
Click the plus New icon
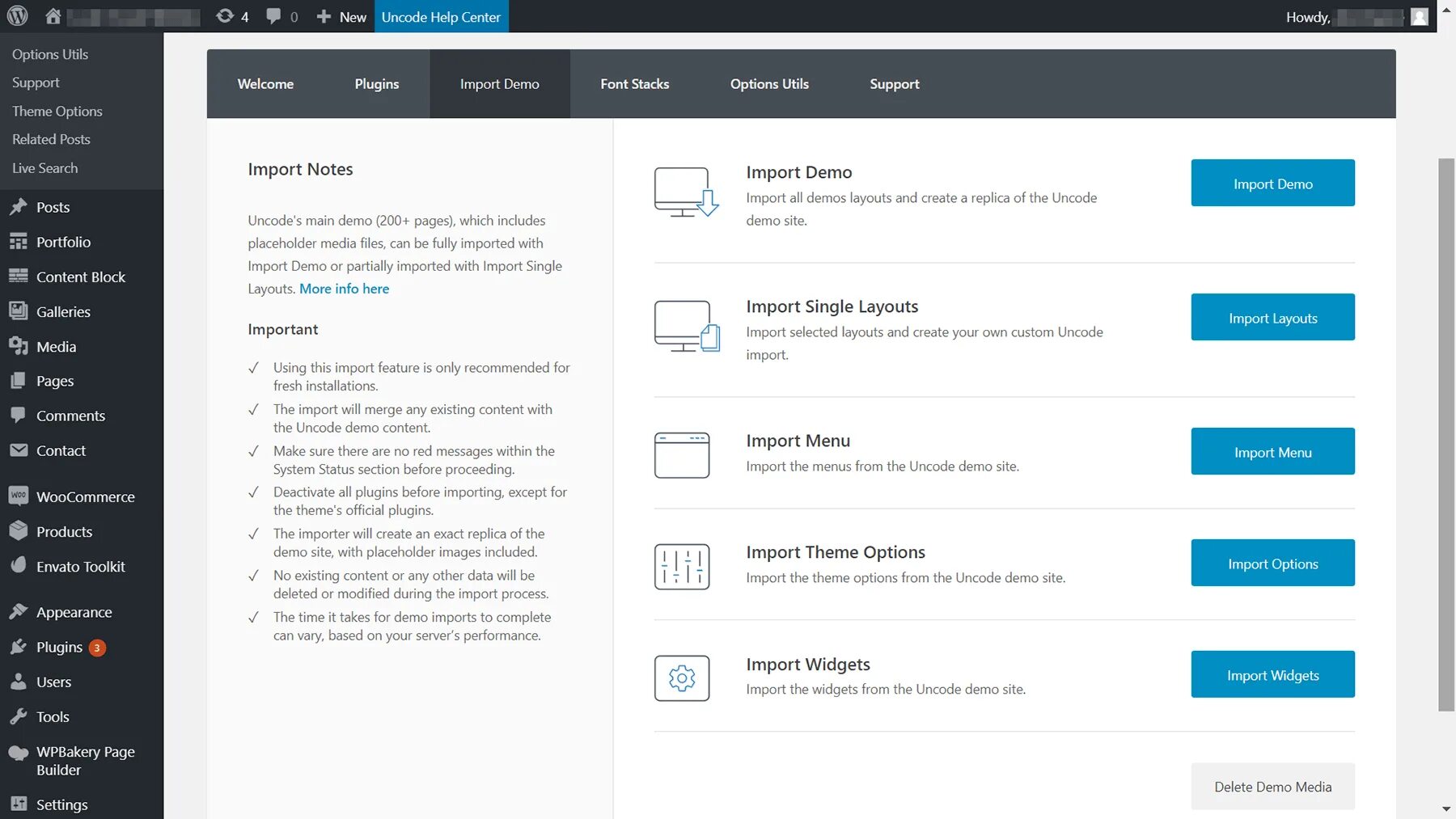point(324,16)
